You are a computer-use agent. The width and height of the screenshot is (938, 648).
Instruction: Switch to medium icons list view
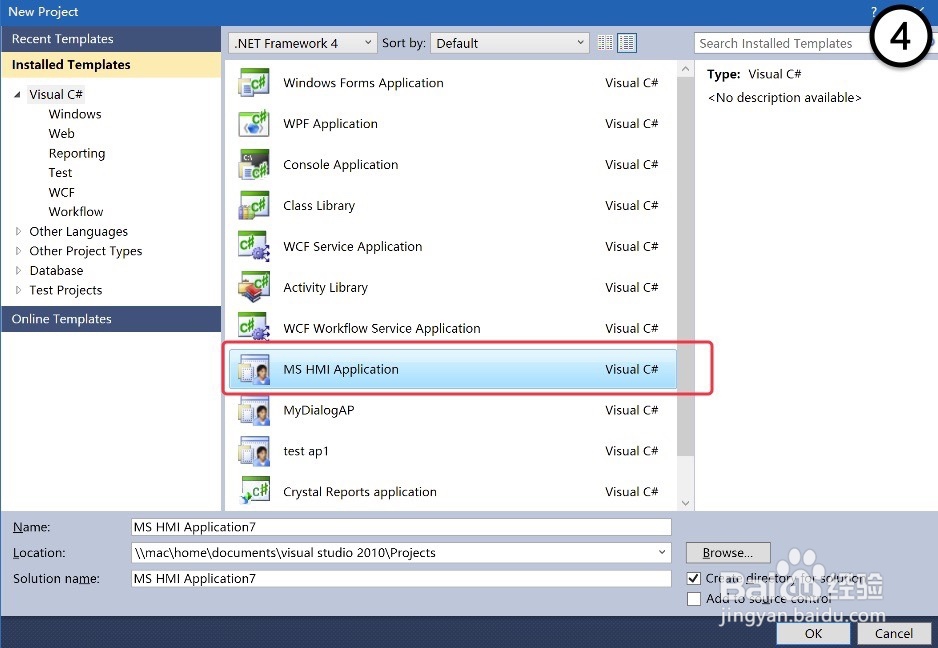(626, 43)
